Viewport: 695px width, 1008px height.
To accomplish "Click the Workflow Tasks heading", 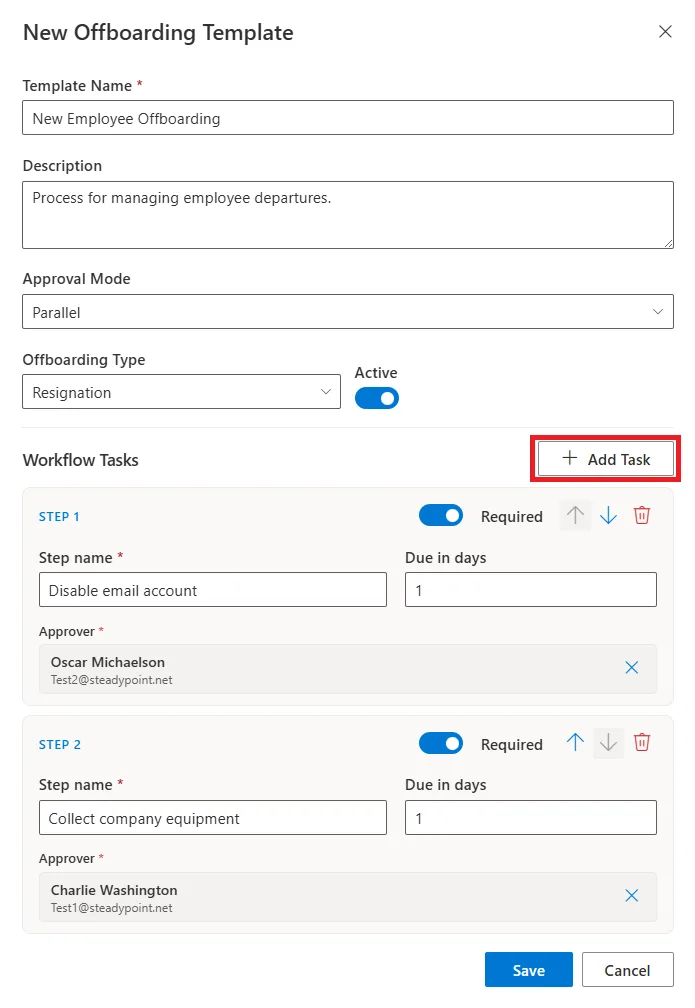I will pyautogui.click(x=80, y=460).
